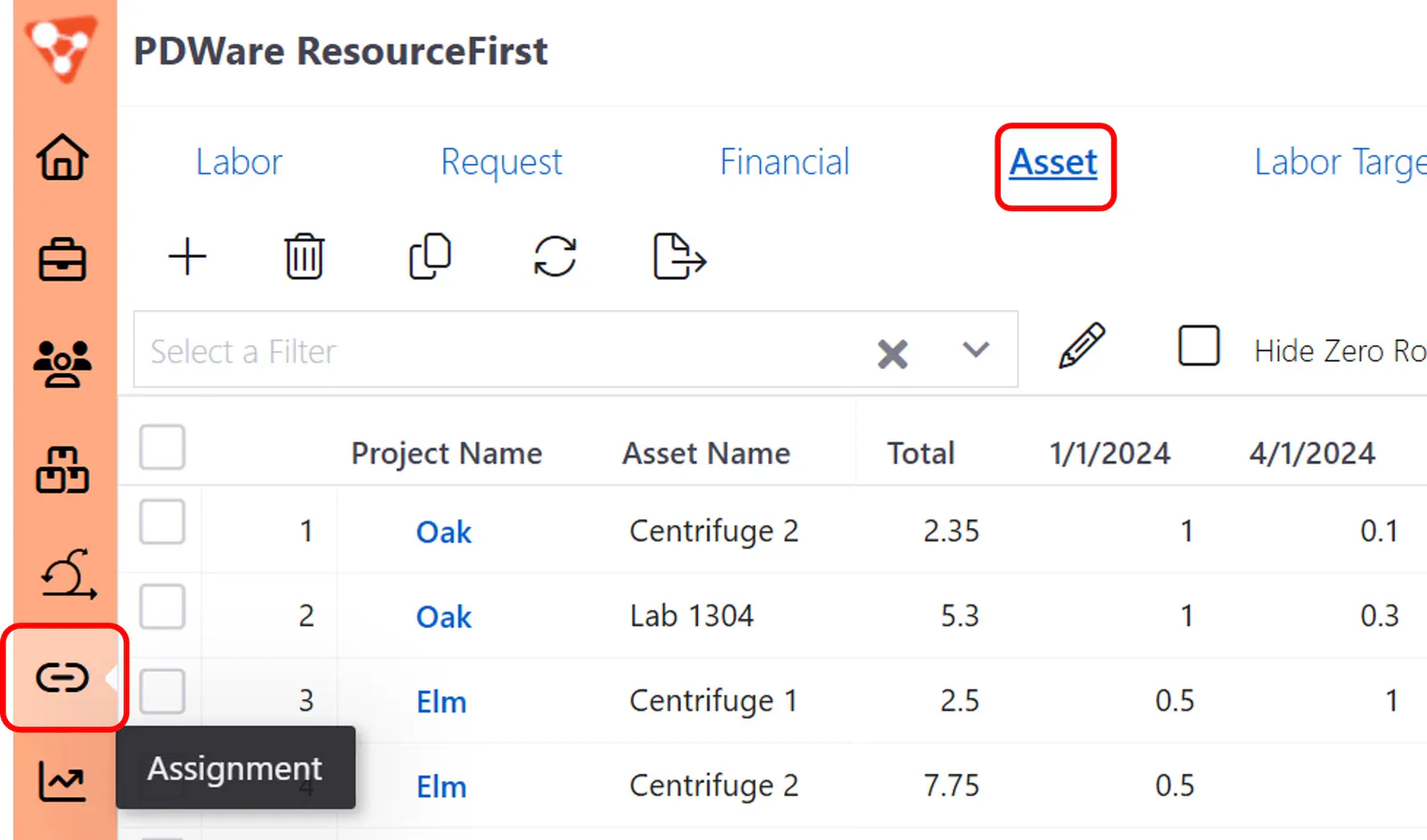This screenshot has height=840, width=1427.
Task: Open the curve forecast sidebar icon
Action: [68, 573]
